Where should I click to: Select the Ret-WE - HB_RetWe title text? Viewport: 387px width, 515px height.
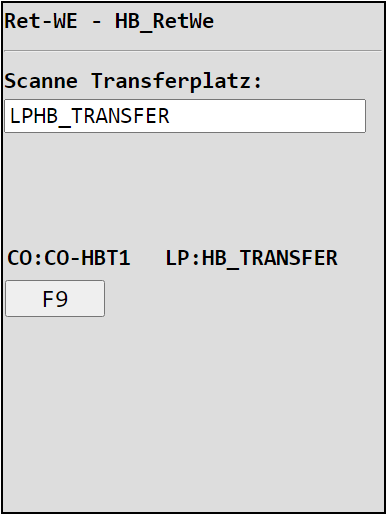(x=109, y=21)
